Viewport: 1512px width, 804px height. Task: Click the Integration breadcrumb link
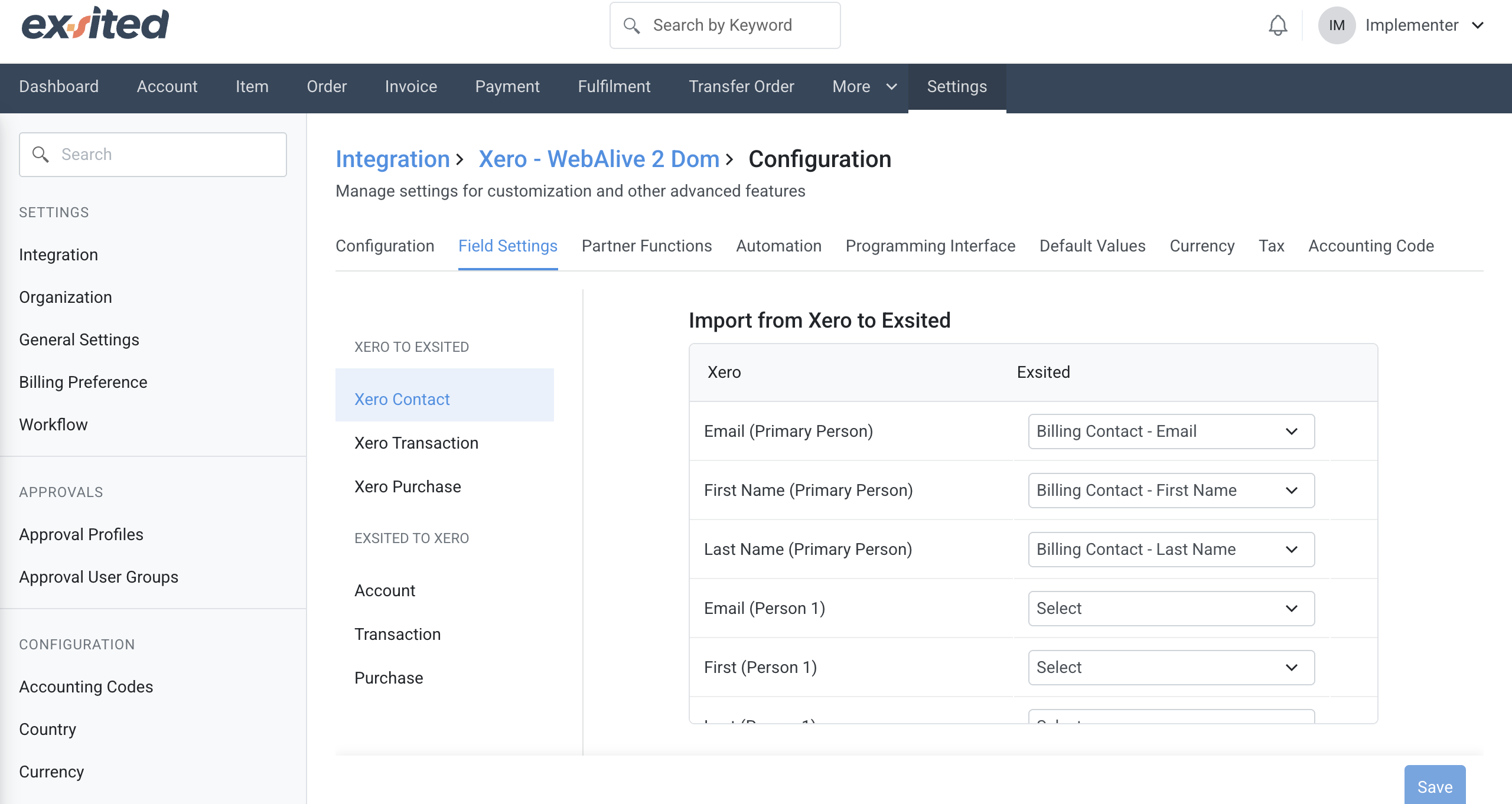(393, 159)
